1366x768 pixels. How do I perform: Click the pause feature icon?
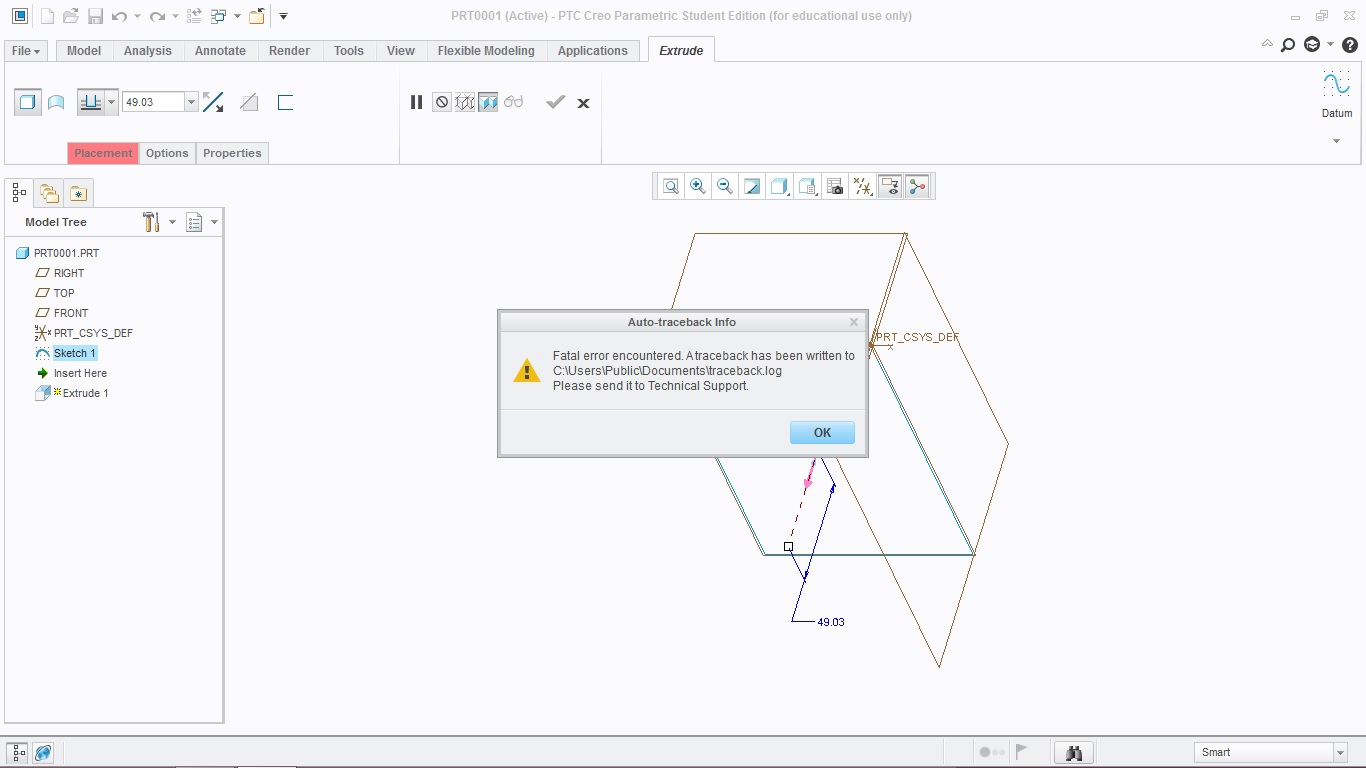[417, 102]
